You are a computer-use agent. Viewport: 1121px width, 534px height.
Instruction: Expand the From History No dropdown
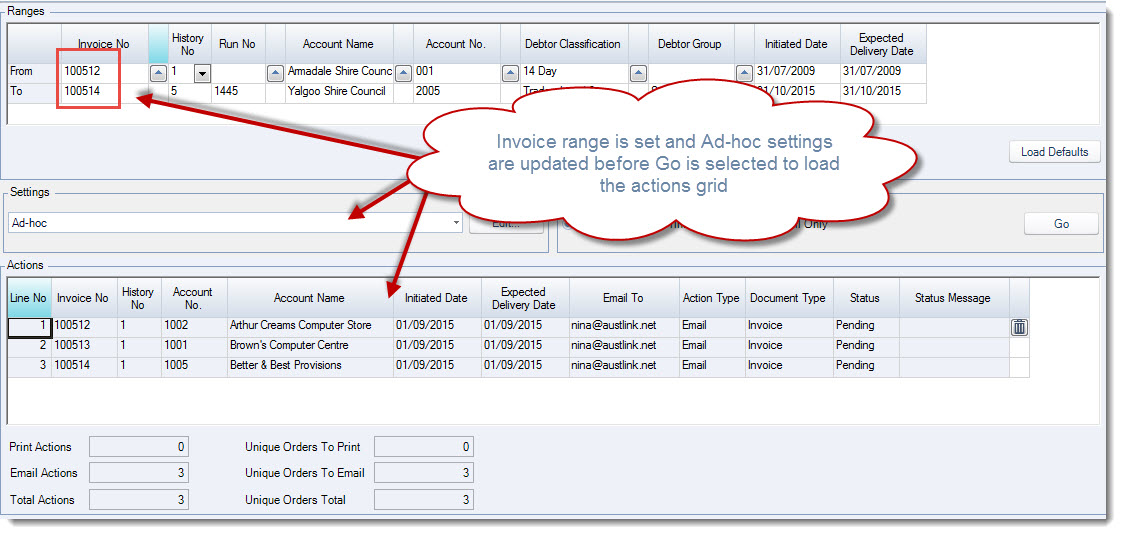[202, 73]
